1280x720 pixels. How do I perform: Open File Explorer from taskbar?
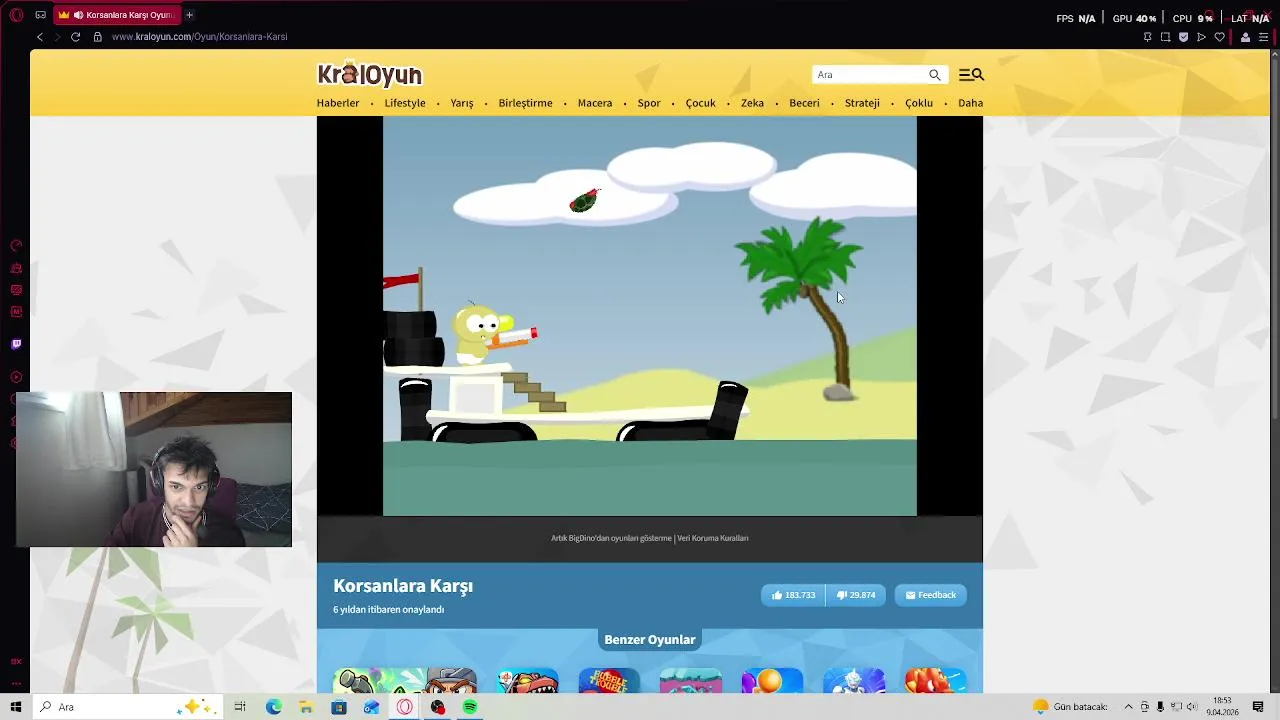(x=306, y=707)
